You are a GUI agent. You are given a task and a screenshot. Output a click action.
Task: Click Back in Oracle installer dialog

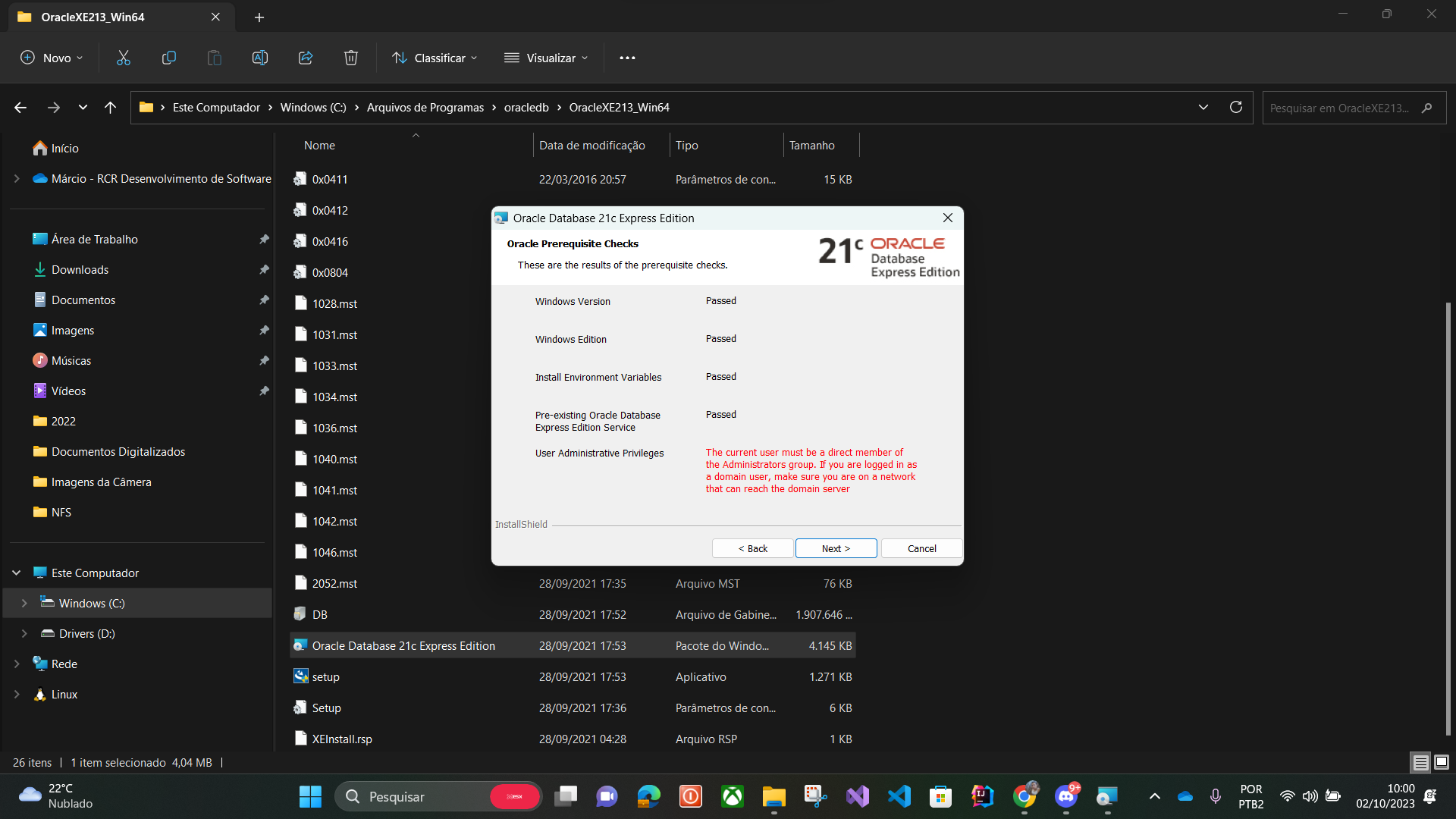[752, 548]
